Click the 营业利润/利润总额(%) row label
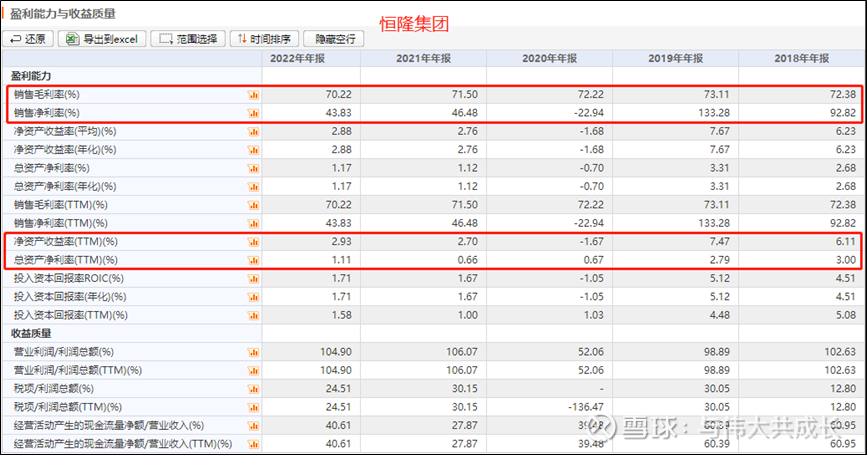867x455 pixels. [x=64, y=352]
